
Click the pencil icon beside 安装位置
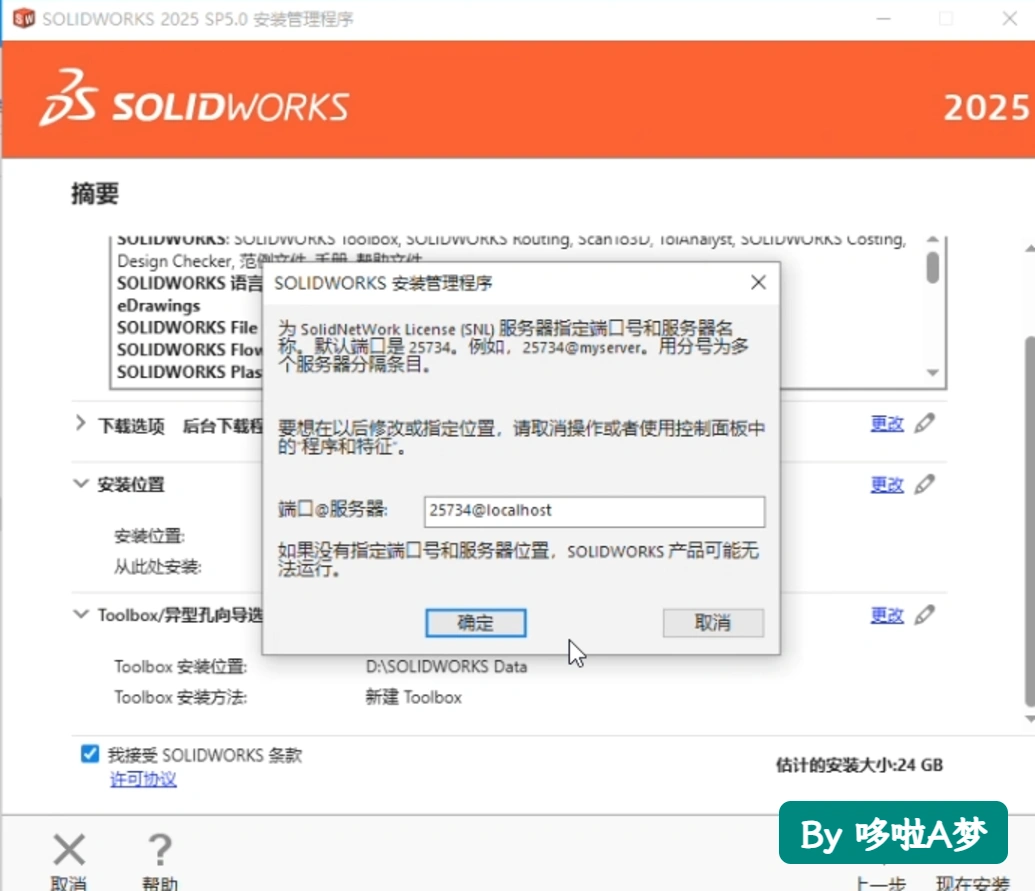925,484
